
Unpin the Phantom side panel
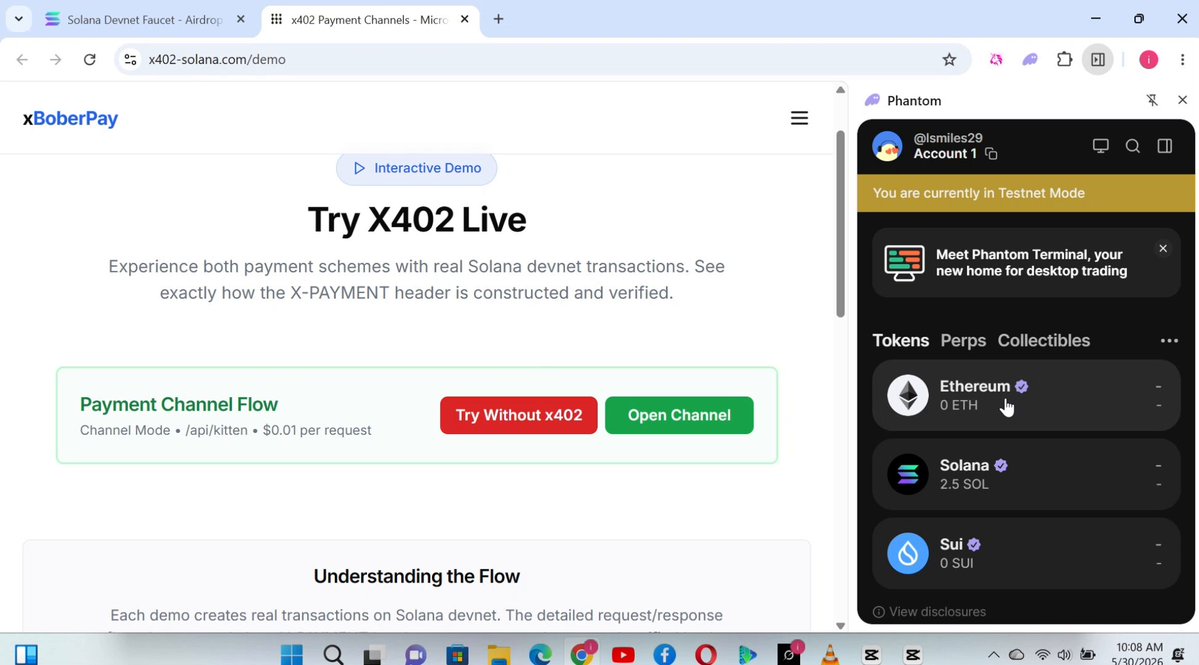(x=1152, y=100)
